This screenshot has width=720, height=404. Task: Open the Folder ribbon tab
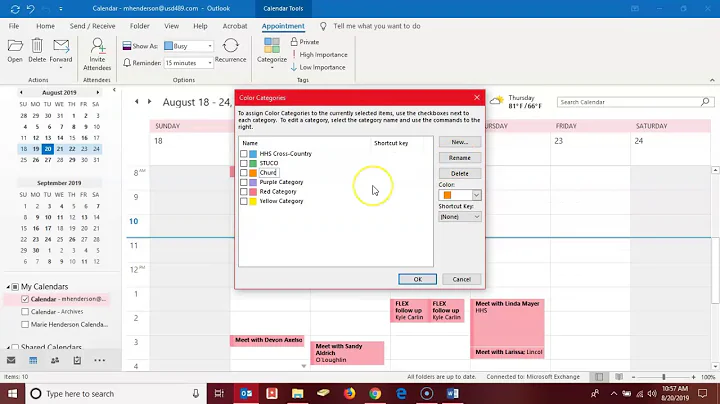click(x=140, y=26)
